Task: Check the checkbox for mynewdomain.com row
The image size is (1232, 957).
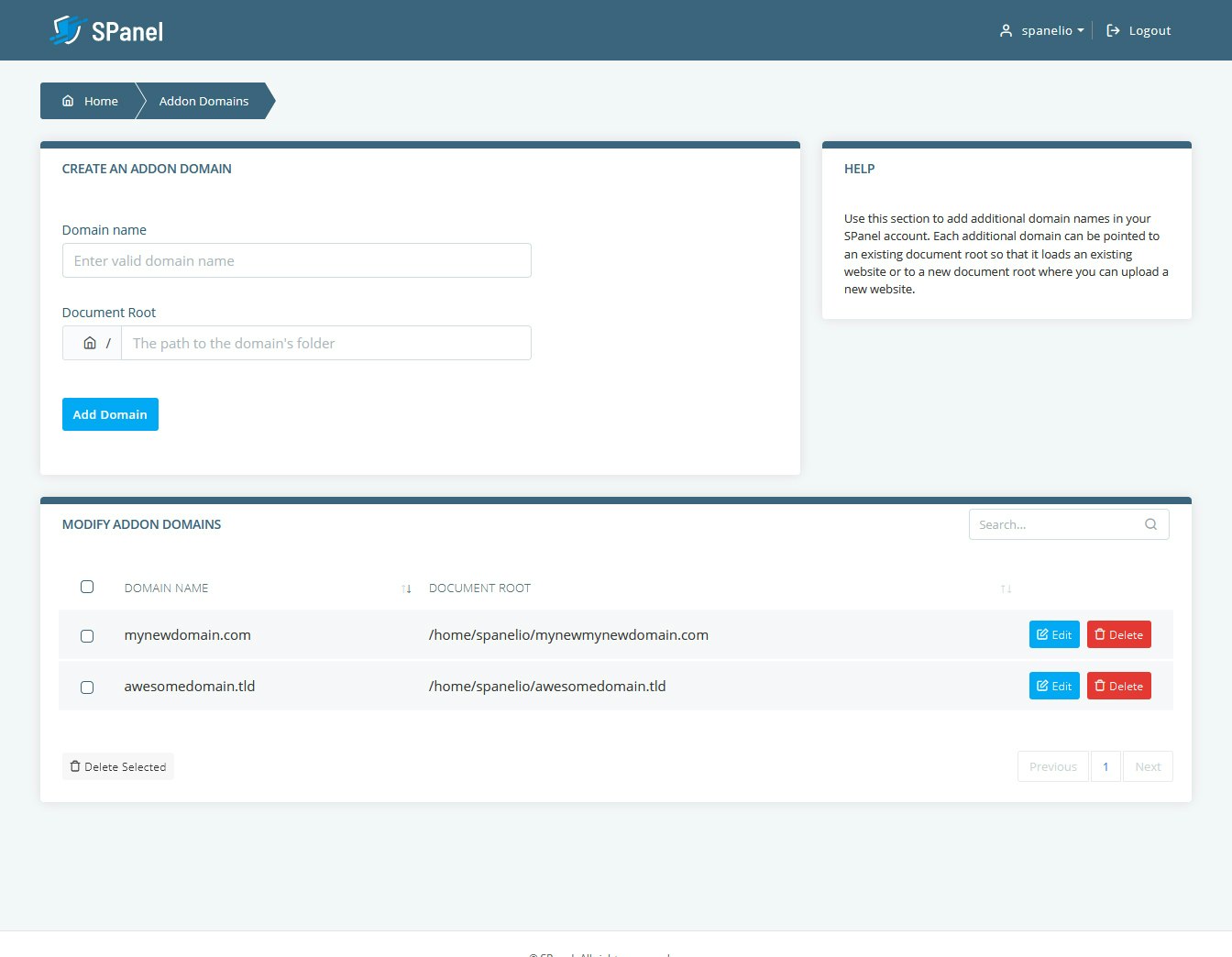Action: pos(87,635)
